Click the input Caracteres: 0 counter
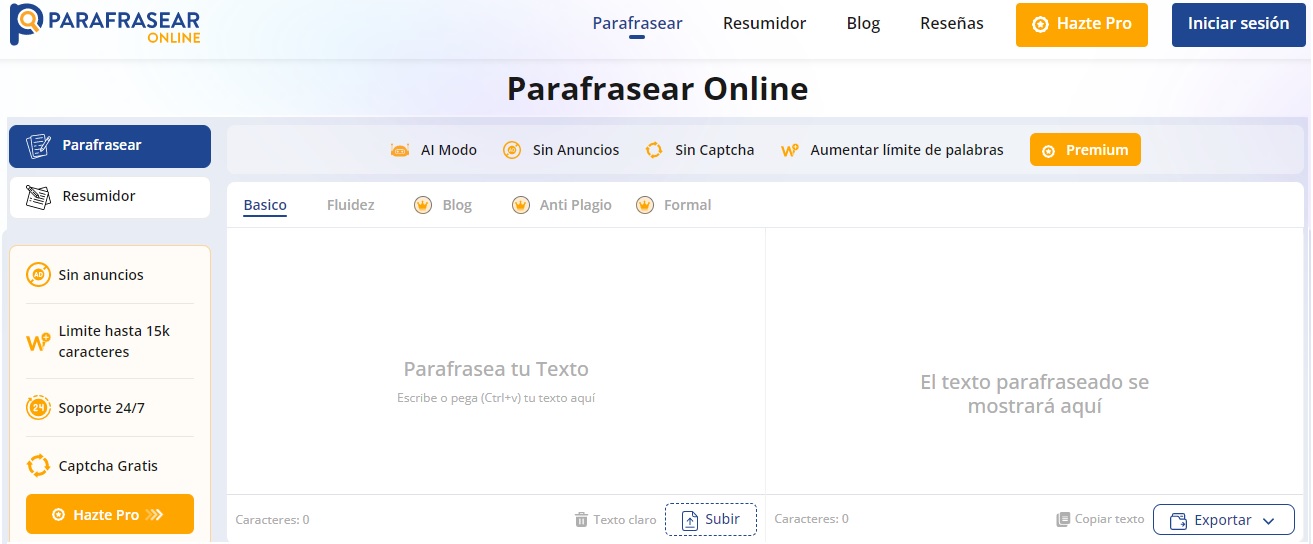This screenshot has width=1313, height=544. 272,520
